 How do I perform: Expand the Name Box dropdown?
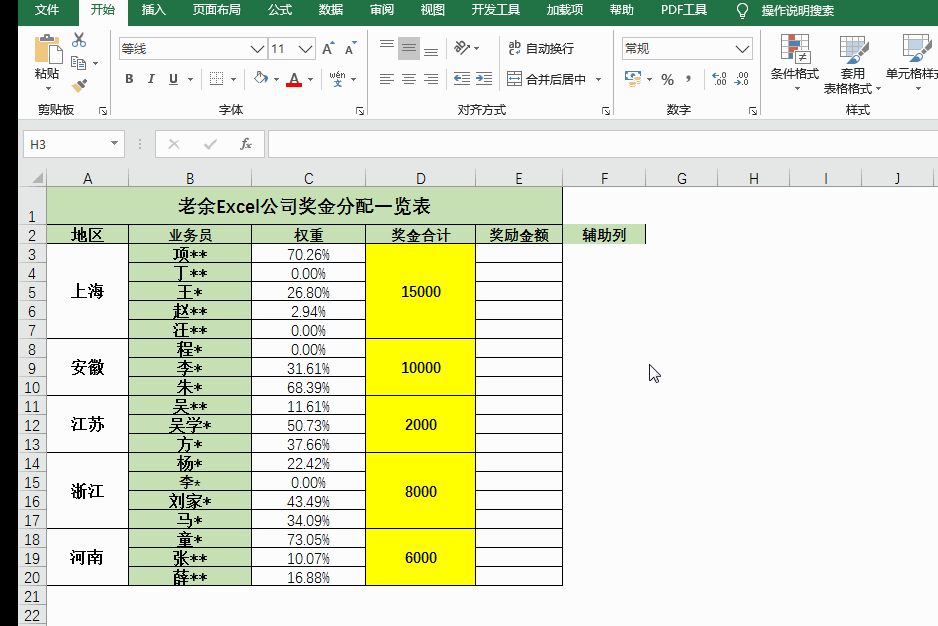click(x=114, y=144)
